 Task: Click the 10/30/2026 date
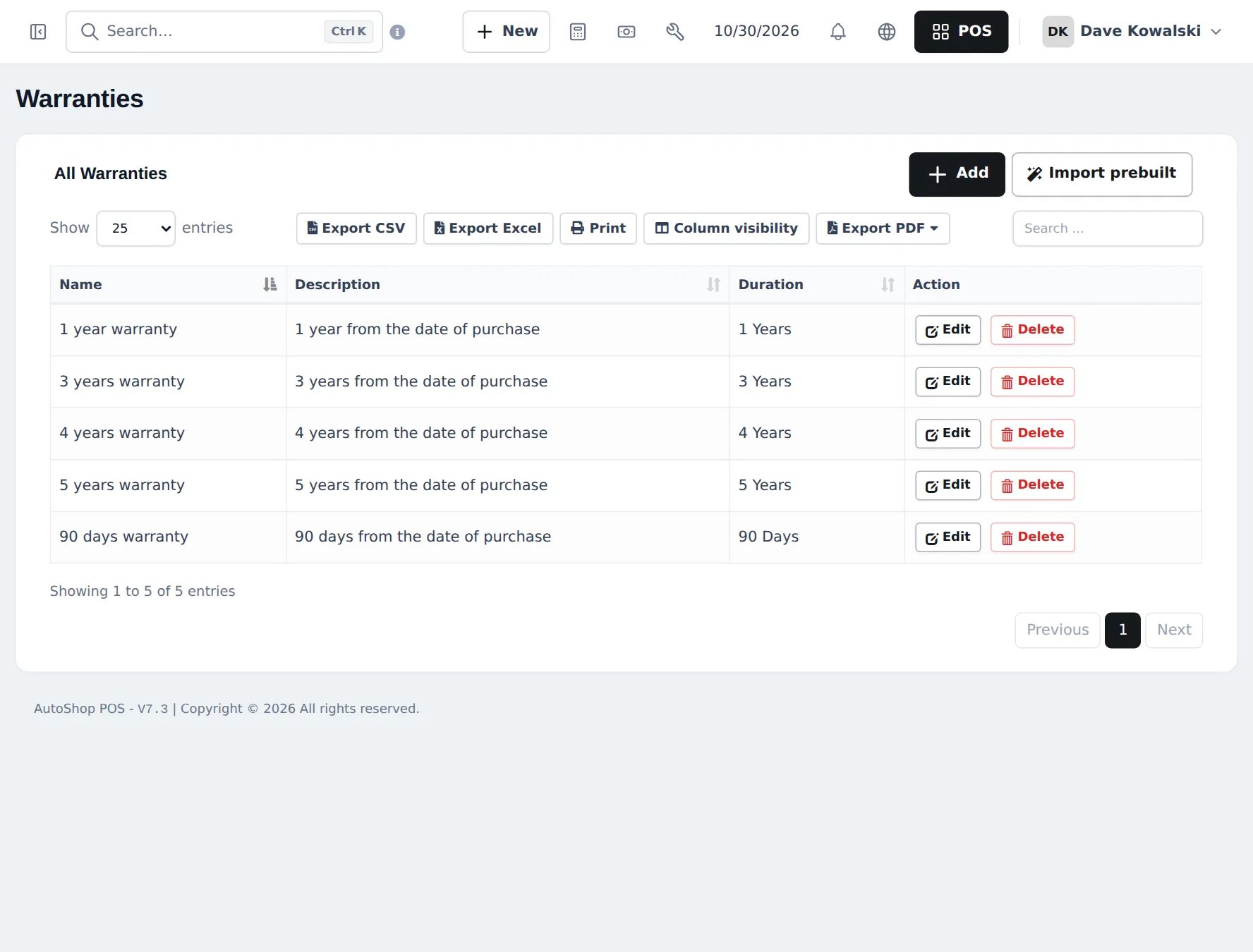(756, 31)
